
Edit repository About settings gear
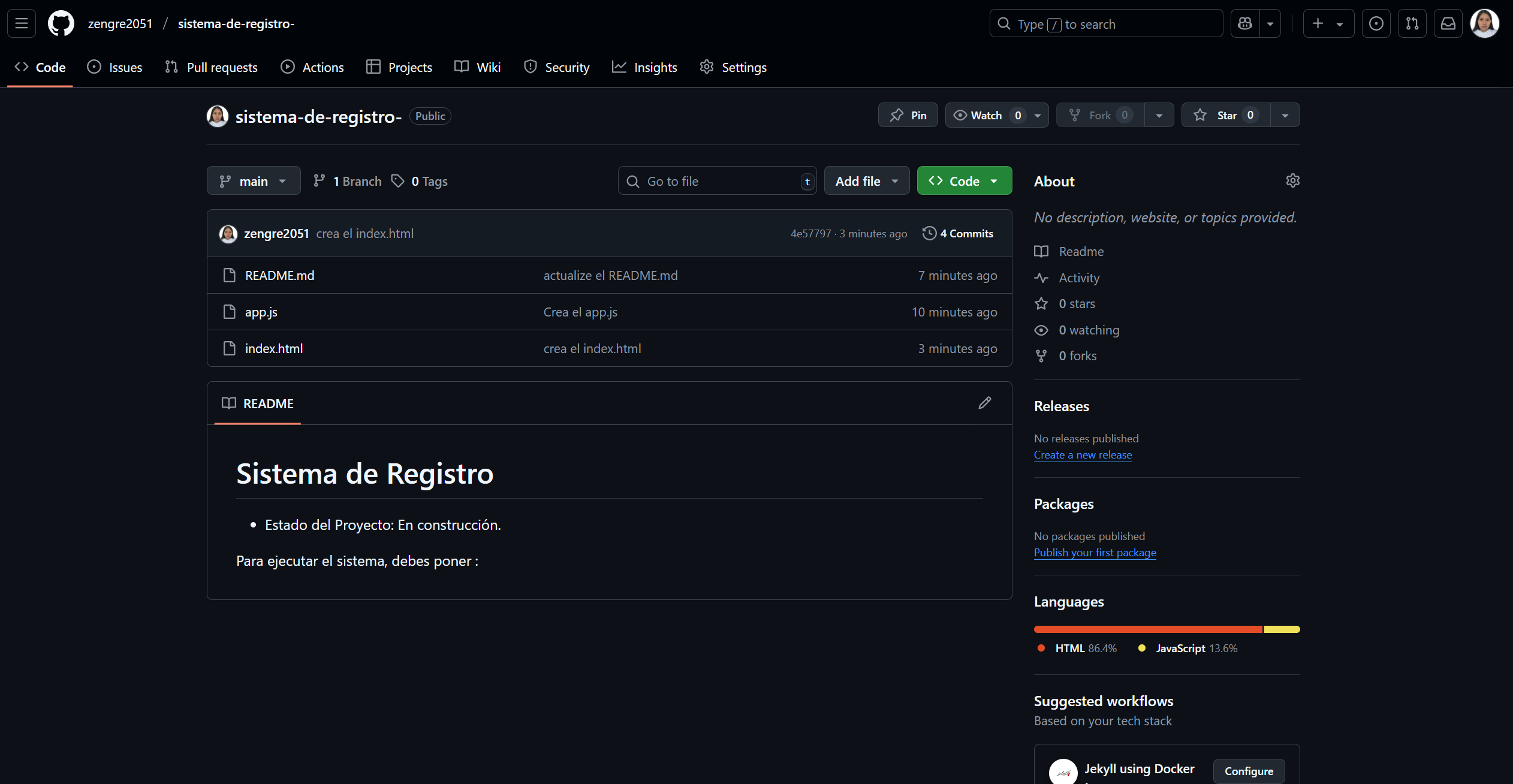1293,180
